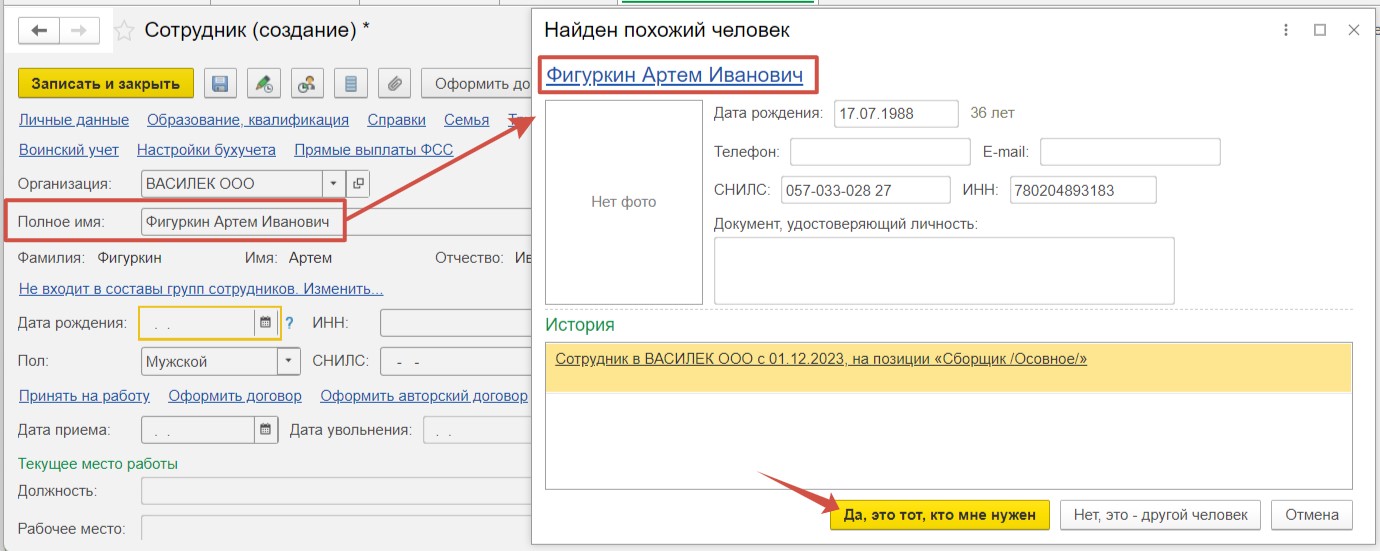The height and width of the screenshot is (551, 1380).
Task: Click Отмена in the dialog
Action: (1312, 515)
